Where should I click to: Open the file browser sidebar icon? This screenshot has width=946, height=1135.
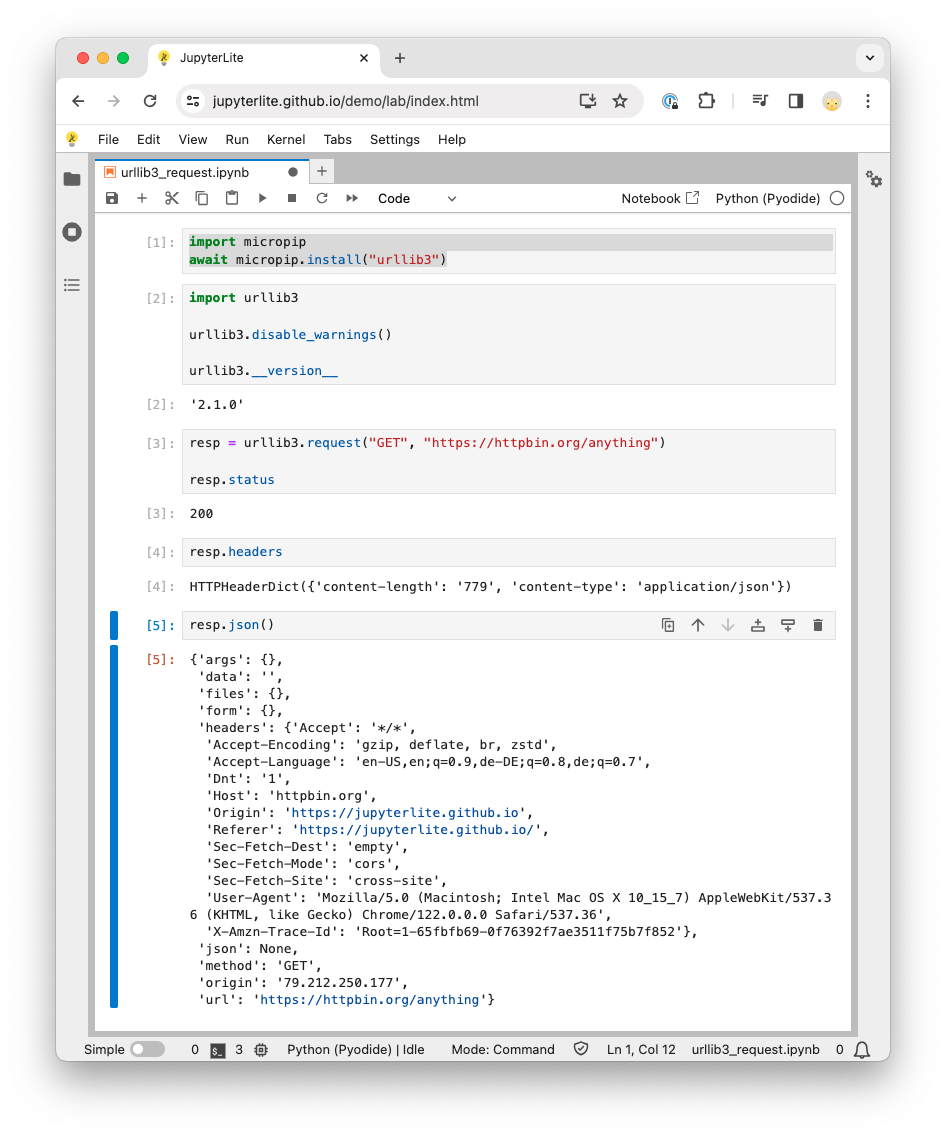(x=72, y=179)
